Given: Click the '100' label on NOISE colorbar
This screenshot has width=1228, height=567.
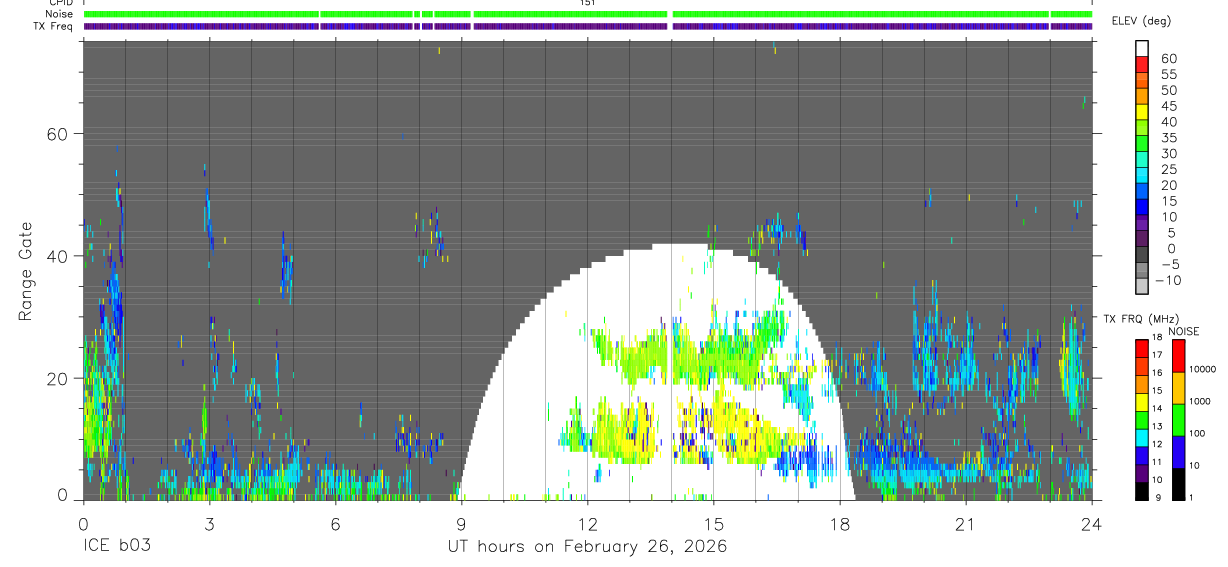Looking at the screenshot, I should click(x=1199, y=434).
